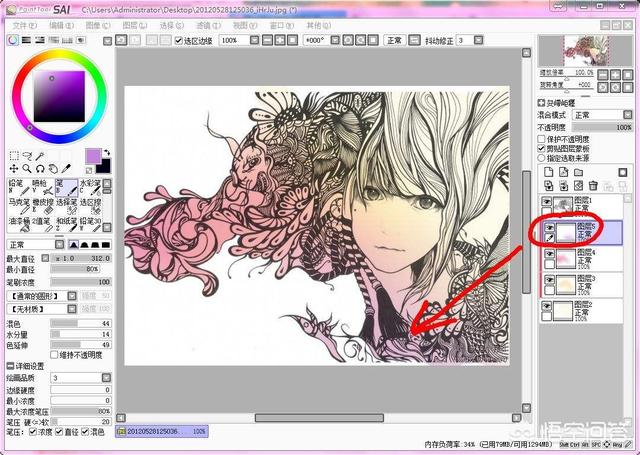This screenshot has height=455, width=640.
Task: Select the lasso selection tool
Action: pos(27,155)
